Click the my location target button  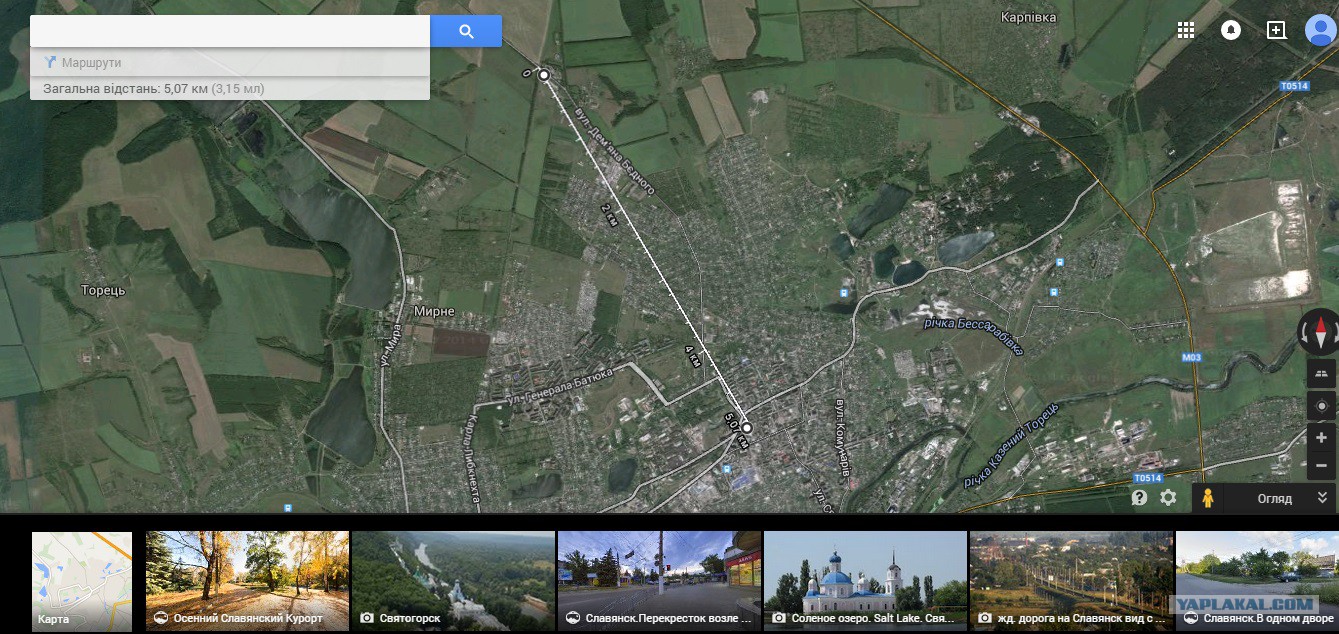pos(1322,405)
